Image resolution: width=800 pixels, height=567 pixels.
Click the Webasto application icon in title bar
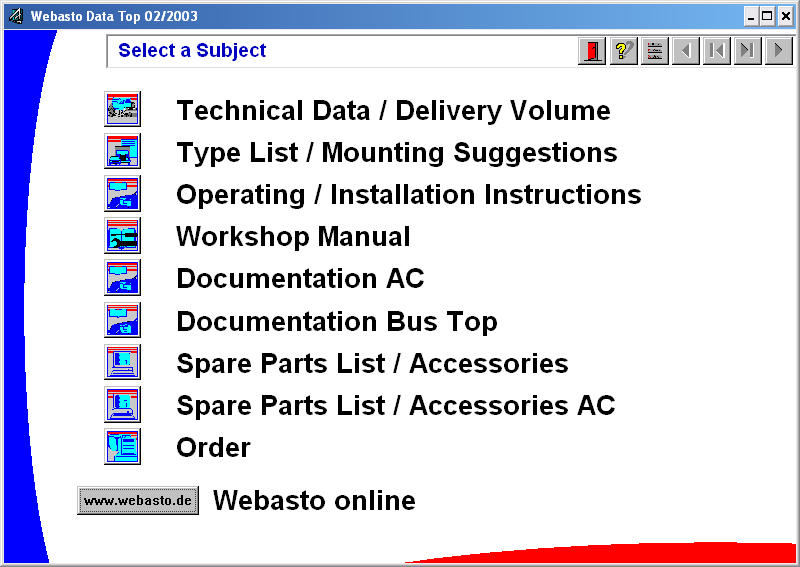click(x=16, y=16)
